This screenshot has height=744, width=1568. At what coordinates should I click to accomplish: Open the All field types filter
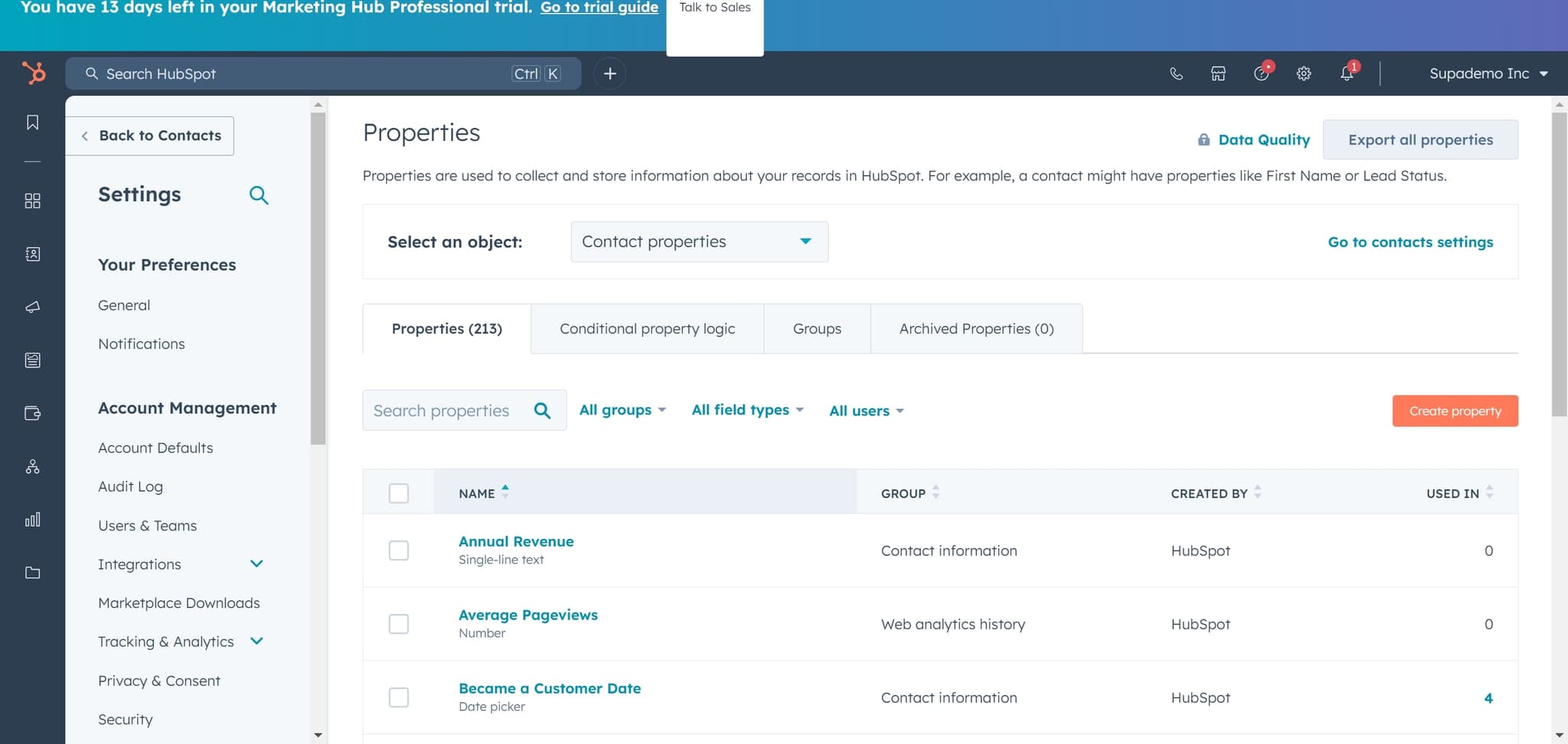(x=746, y=410)
